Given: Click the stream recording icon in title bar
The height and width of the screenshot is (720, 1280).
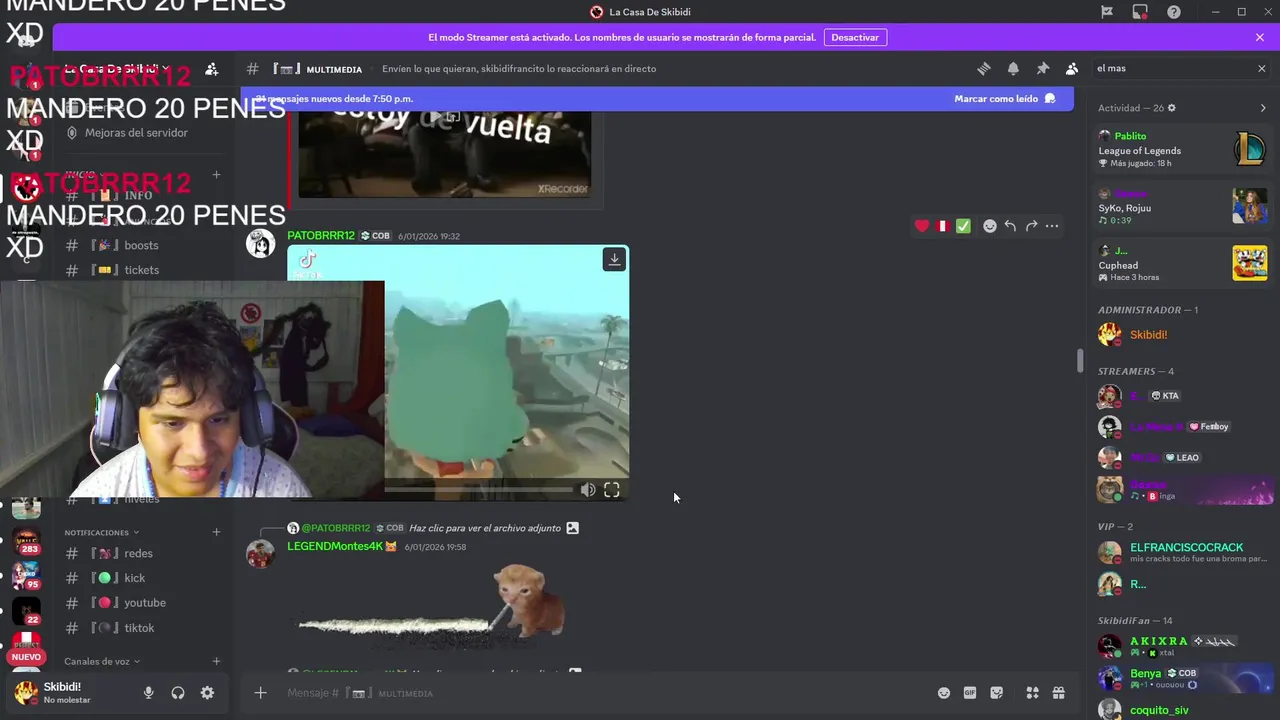Looking at the screenshot, I should point(1140,12).
